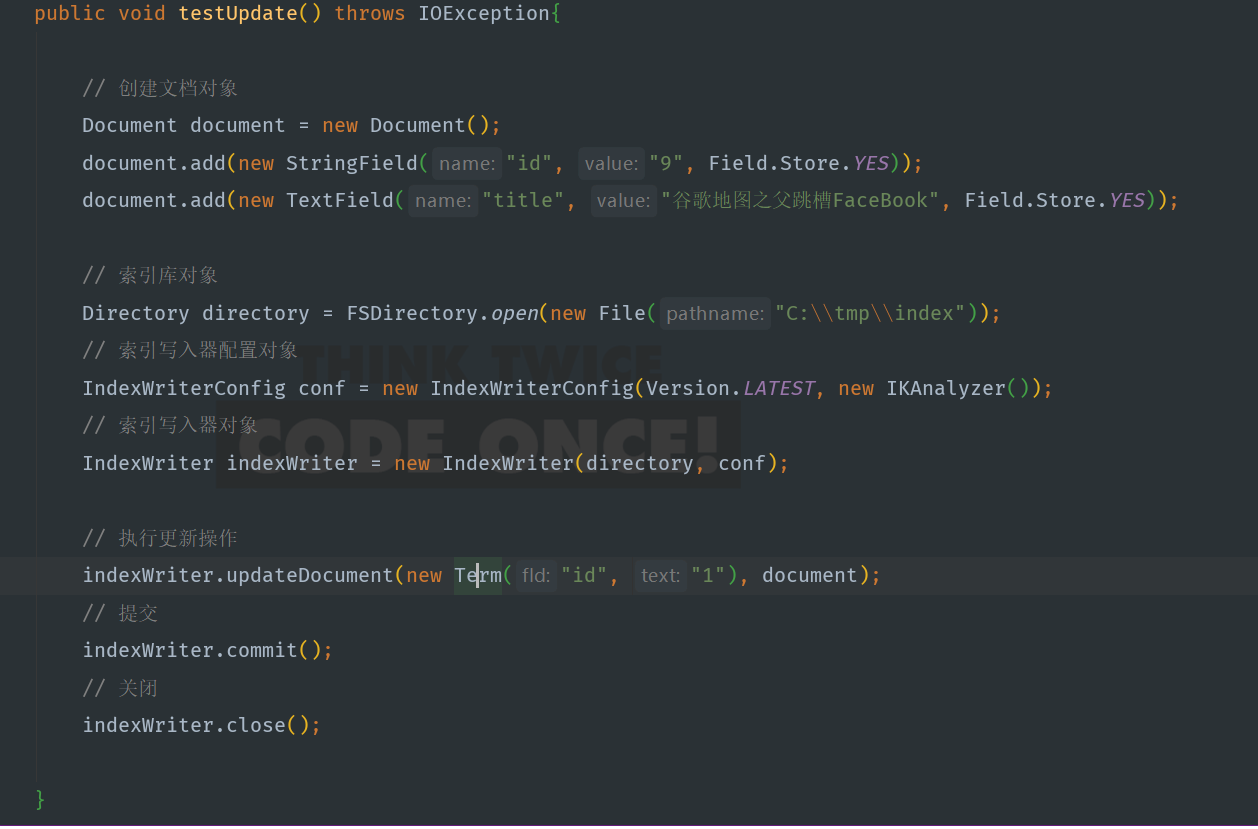Viewport: 1258px width, 829px height.
Task: Click the IOException class in the throws clause
Action: point(484,13)
